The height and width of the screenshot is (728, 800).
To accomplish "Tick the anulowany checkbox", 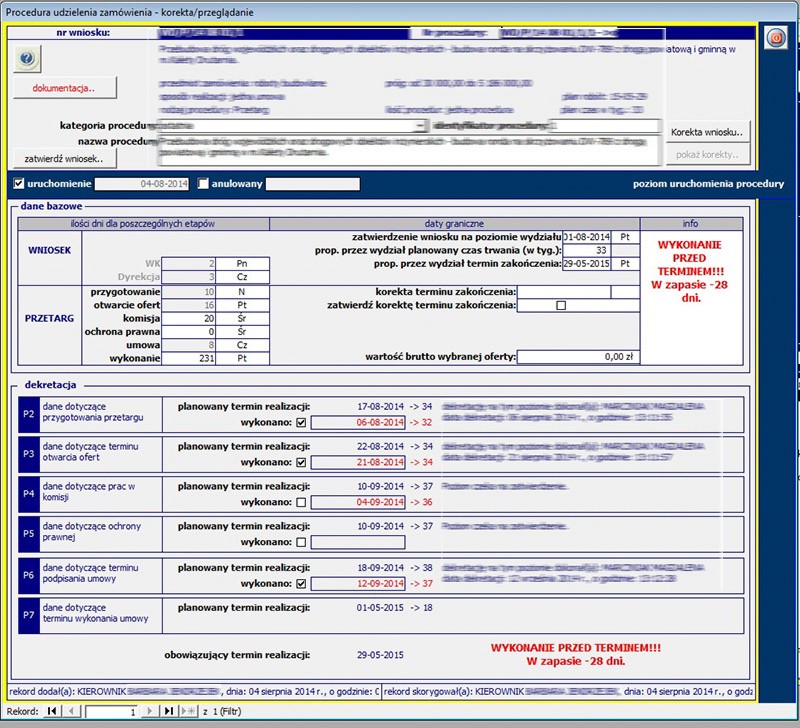I will [x=203, y=184].
